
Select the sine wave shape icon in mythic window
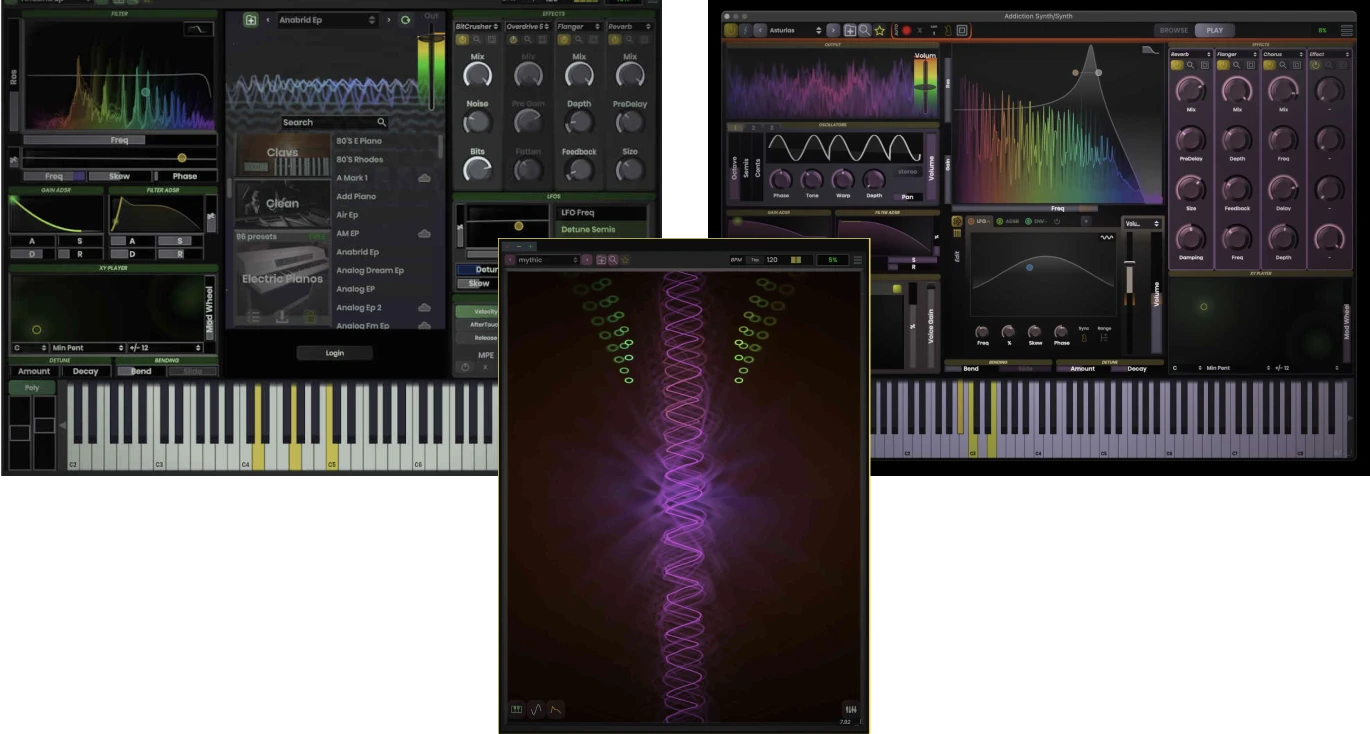click(536, 707)
